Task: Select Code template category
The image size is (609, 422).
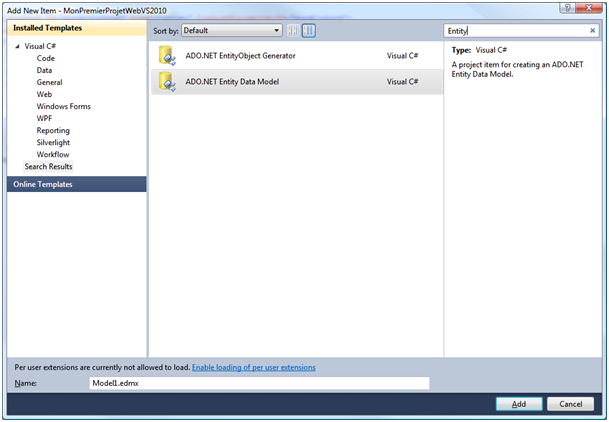Action: [x=45, y=59]
